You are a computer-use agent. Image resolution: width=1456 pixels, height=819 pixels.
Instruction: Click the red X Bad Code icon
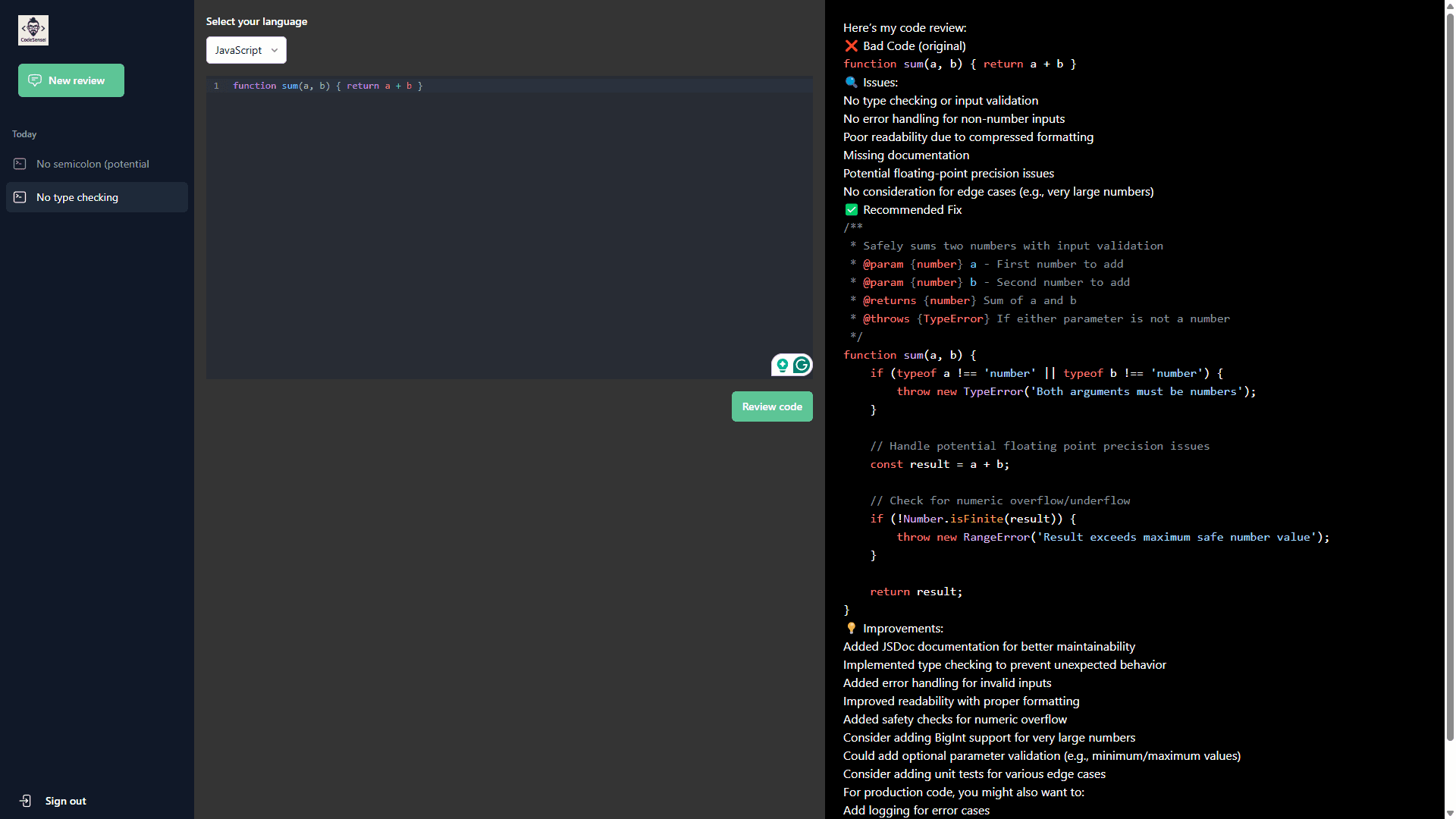pos(851,46)
